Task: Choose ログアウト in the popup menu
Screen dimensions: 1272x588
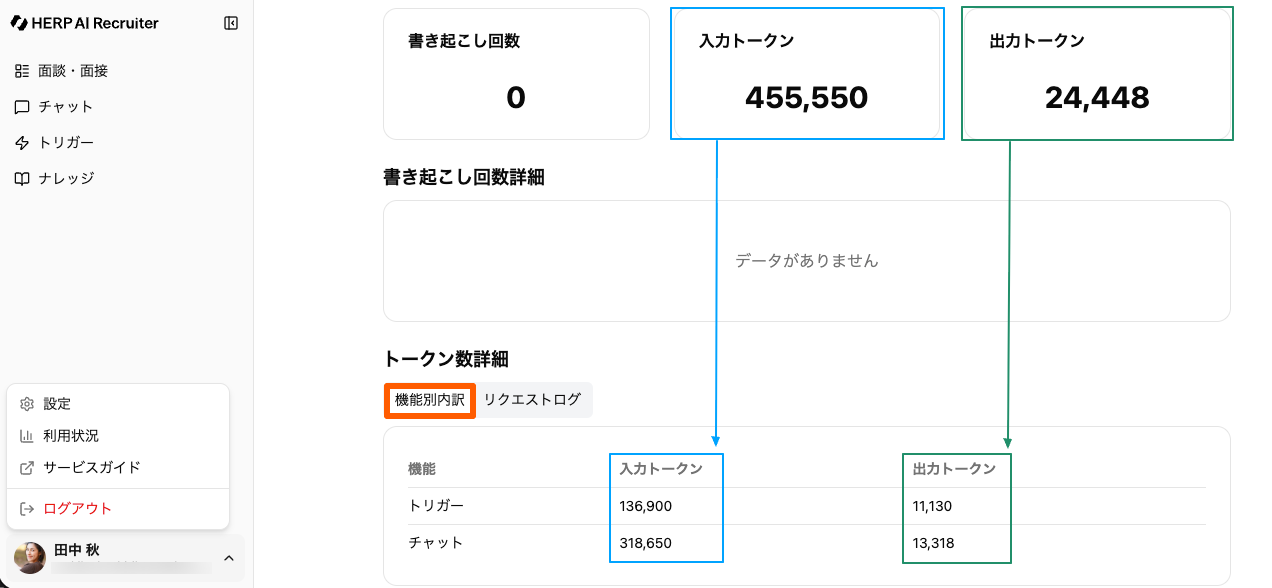Action: (77, 509)
